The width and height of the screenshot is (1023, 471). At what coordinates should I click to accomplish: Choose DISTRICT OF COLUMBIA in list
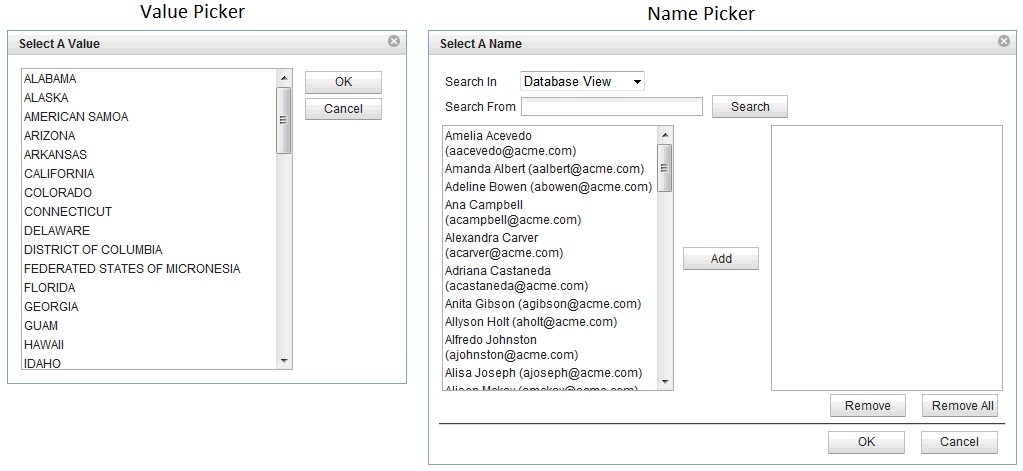click(x=93, y=250)
